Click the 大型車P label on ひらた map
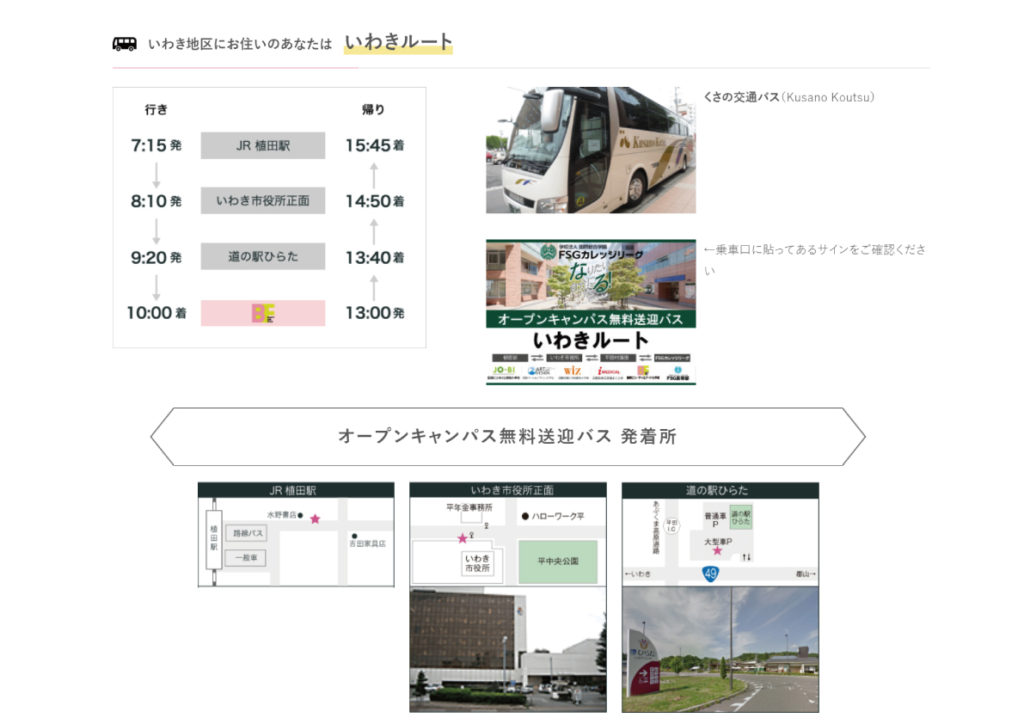Viewport: 1024px width, 724px height. click(x=718, y=541)
